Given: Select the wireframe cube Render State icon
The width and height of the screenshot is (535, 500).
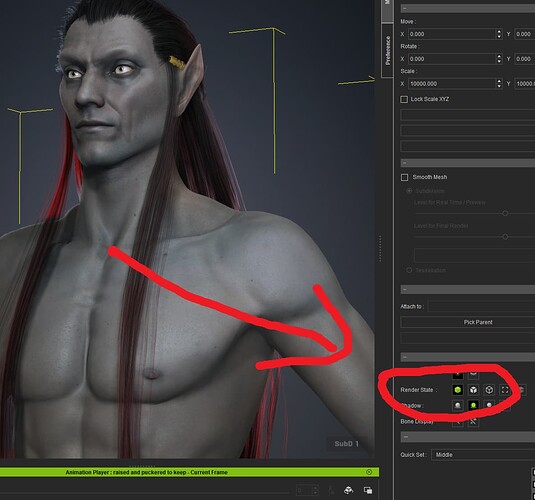Looking at the screenshot, I should [x=489, y=389].
